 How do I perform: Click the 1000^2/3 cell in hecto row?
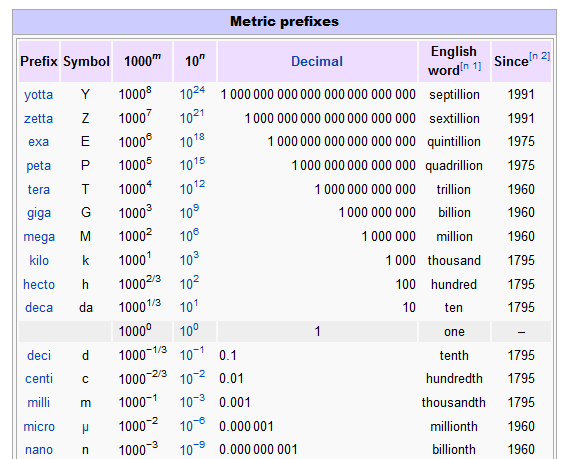click(140, 283)
